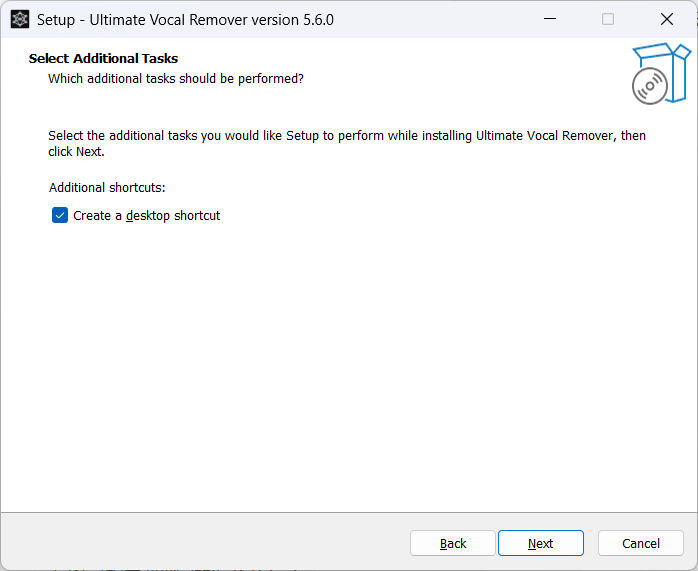
Task: Click the empty title bar area before minimize
Action: click(x=430, y=19)
